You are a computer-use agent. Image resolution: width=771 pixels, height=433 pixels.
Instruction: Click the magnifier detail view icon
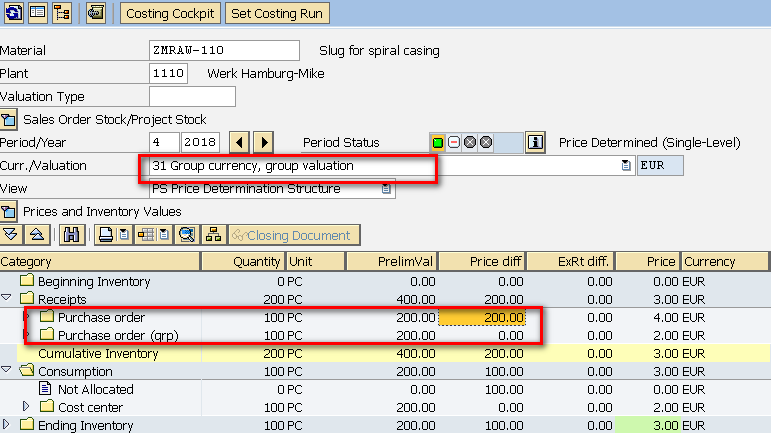186,235
